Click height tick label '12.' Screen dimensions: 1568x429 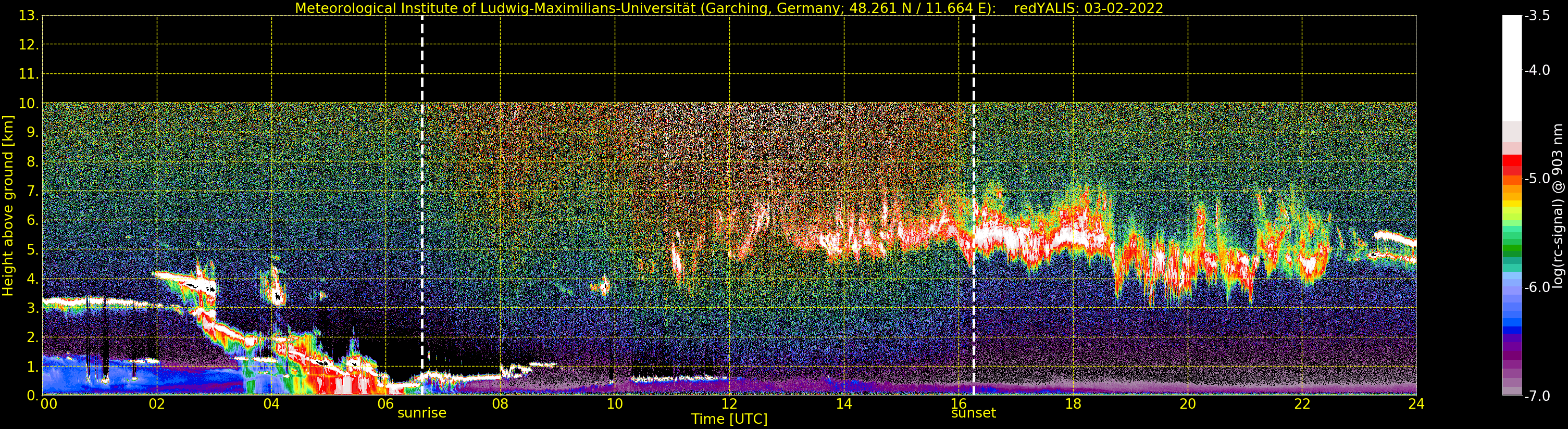[x=29, y=45]
